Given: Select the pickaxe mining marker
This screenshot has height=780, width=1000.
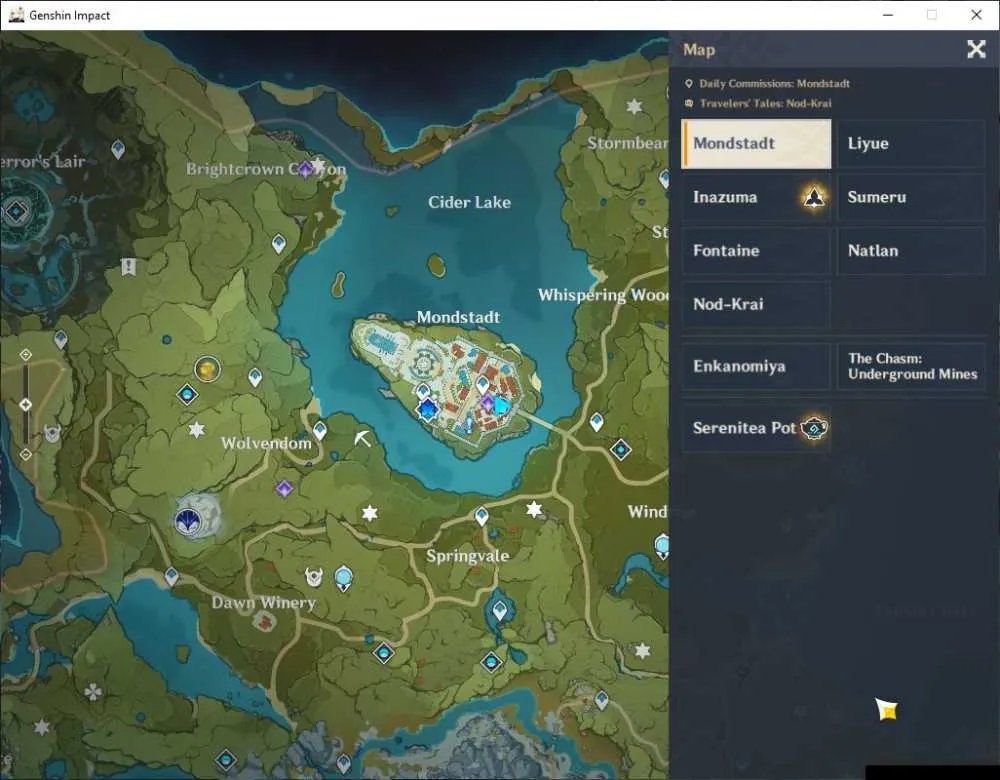Looking at the screenshot, I should point(362,438).
